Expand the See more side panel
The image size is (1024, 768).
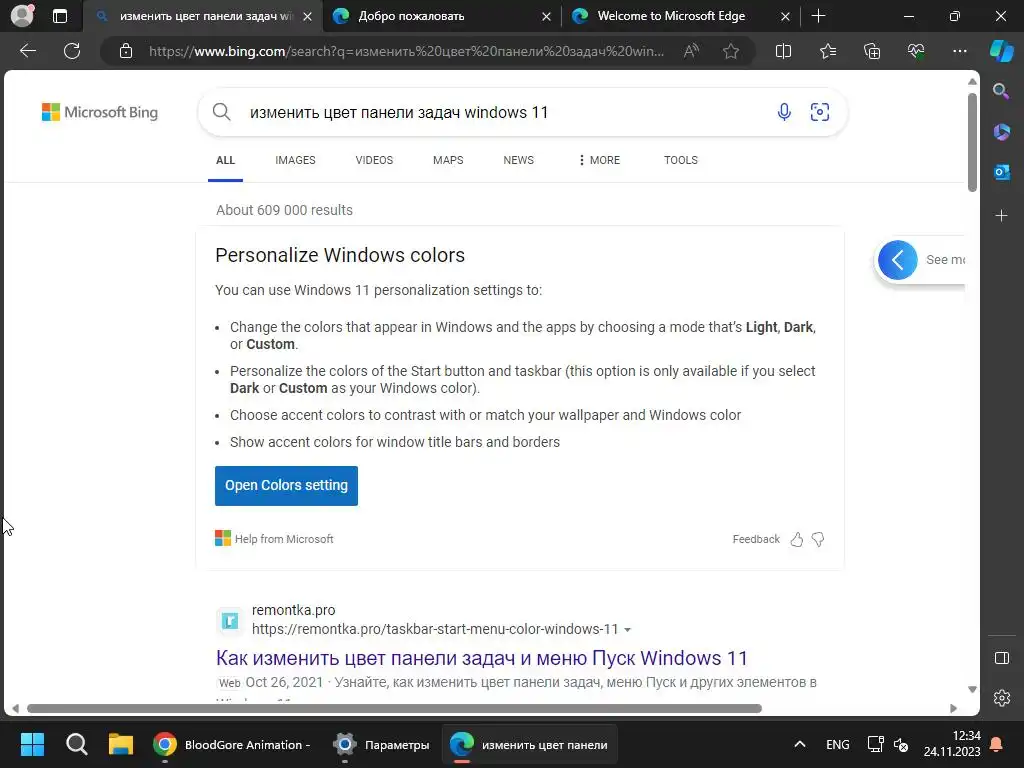click(898, 260)
